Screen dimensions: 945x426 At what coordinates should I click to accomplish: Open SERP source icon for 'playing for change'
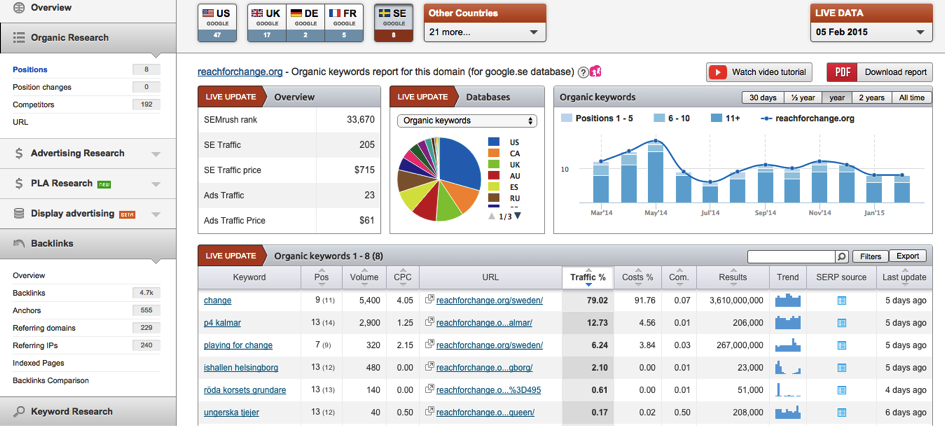(x=842, y=346)
